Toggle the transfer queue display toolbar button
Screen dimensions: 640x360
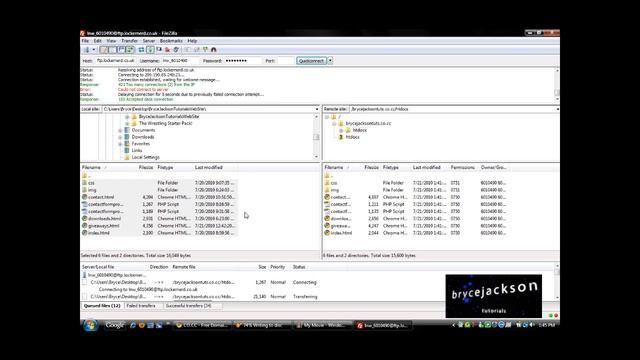(130, 50)
